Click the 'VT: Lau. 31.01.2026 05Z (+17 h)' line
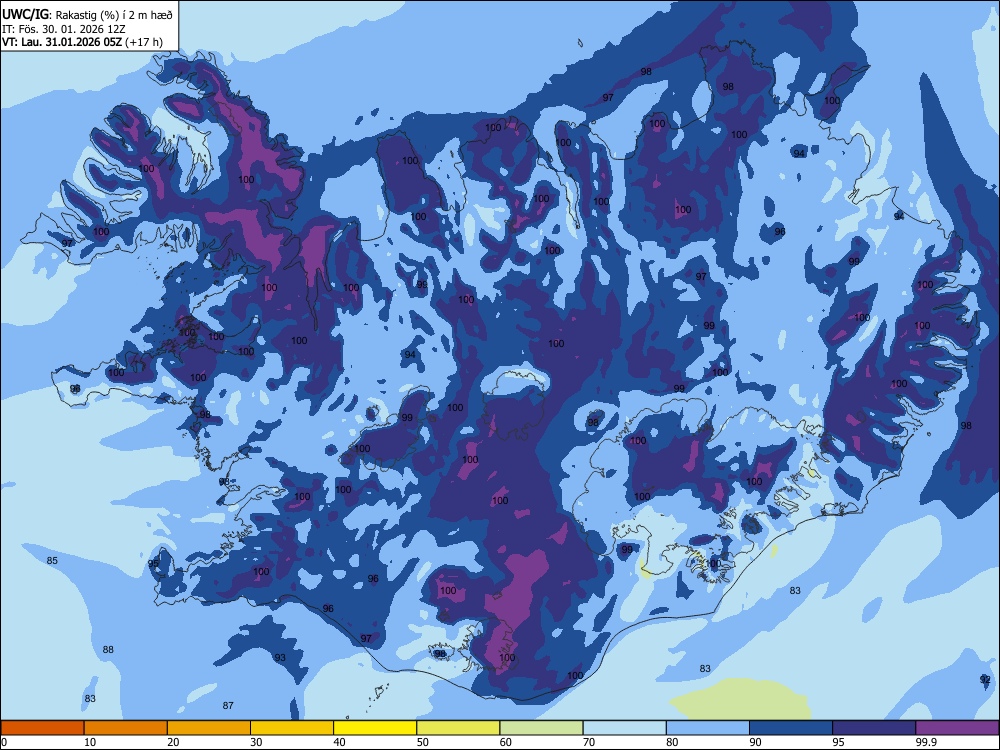The width and height of the screenshot is (1000, 750). tap(82, 42)
